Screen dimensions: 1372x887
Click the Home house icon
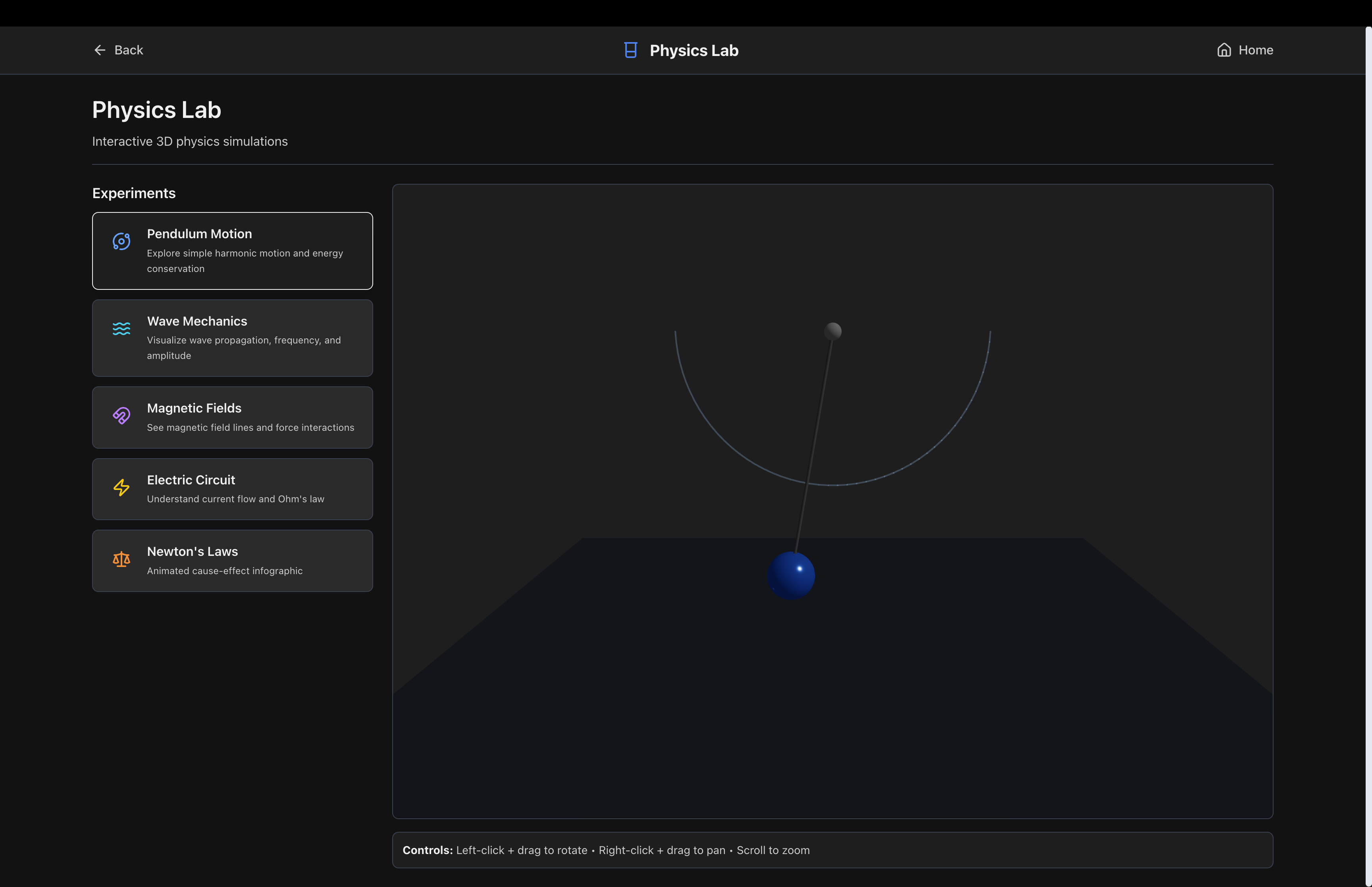(1224, 50)
